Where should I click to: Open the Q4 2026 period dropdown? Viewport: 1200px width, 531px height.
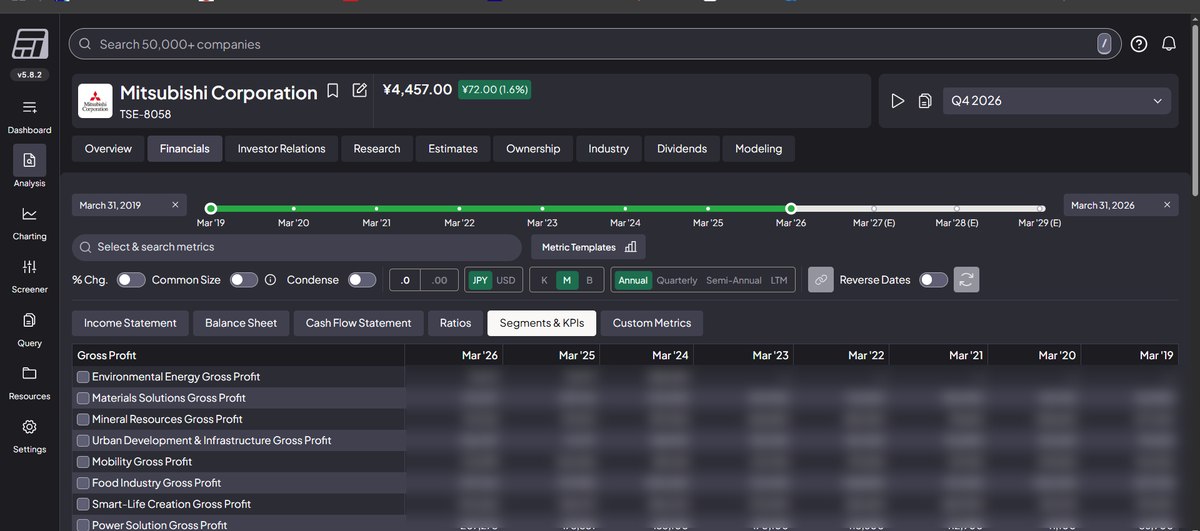tap(1057, 101)
